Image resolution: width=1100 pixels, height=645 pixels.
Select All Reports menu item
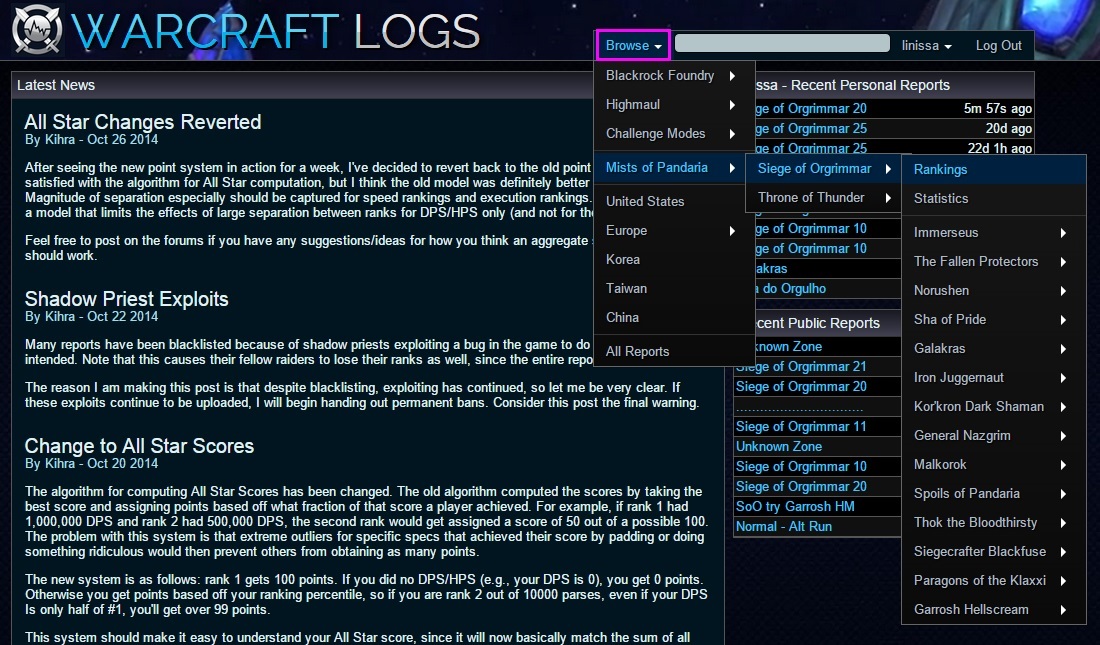coord(637,351)
